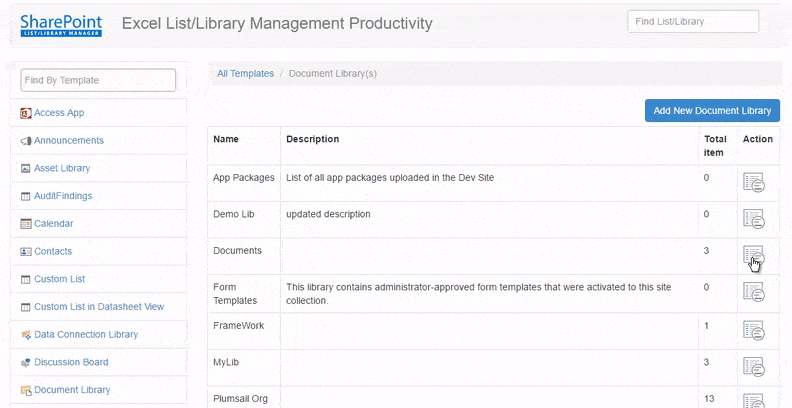The image size is (792, 408).
Task: Focus the Find List/Library search field
Action: 693,22
